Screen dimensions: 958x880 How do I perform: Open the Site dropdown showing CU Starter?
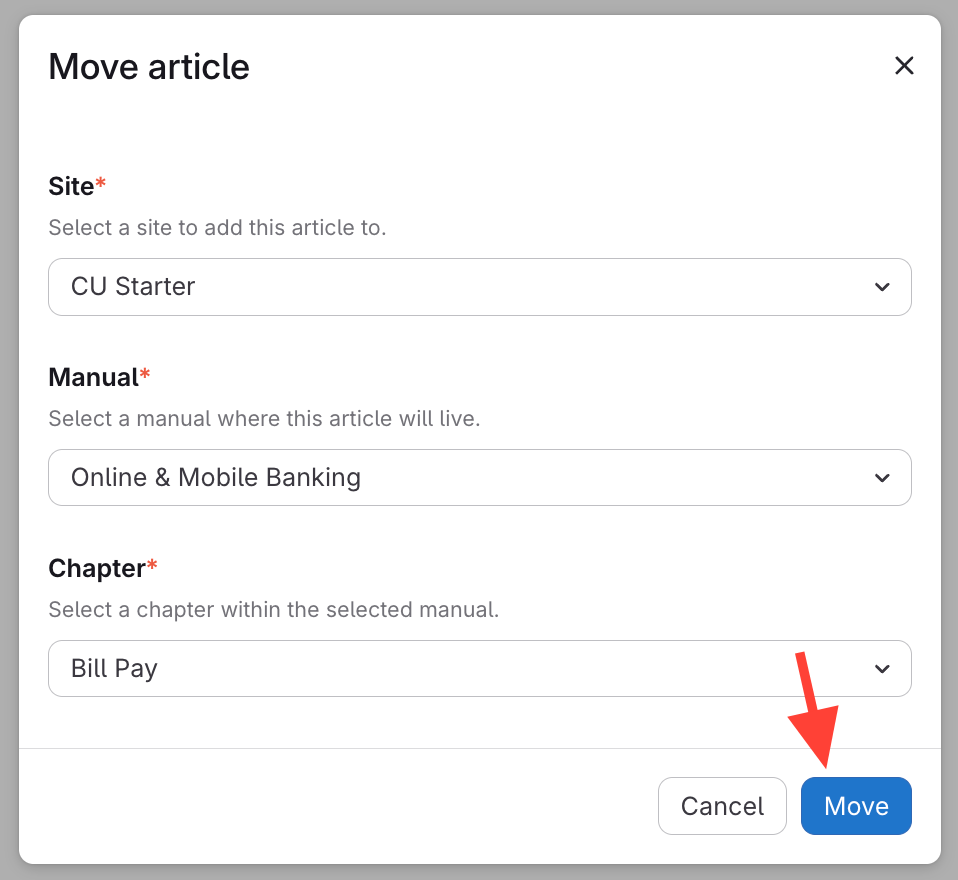478,287
